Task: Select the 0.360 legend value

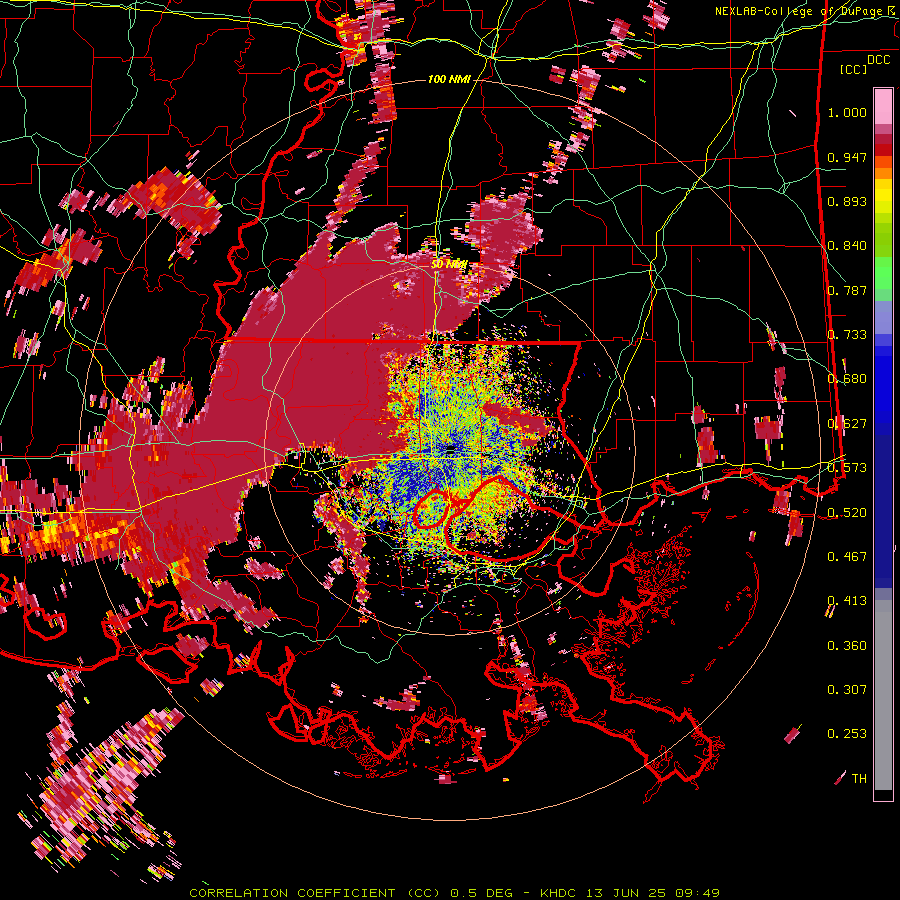Action: (847, 646)
